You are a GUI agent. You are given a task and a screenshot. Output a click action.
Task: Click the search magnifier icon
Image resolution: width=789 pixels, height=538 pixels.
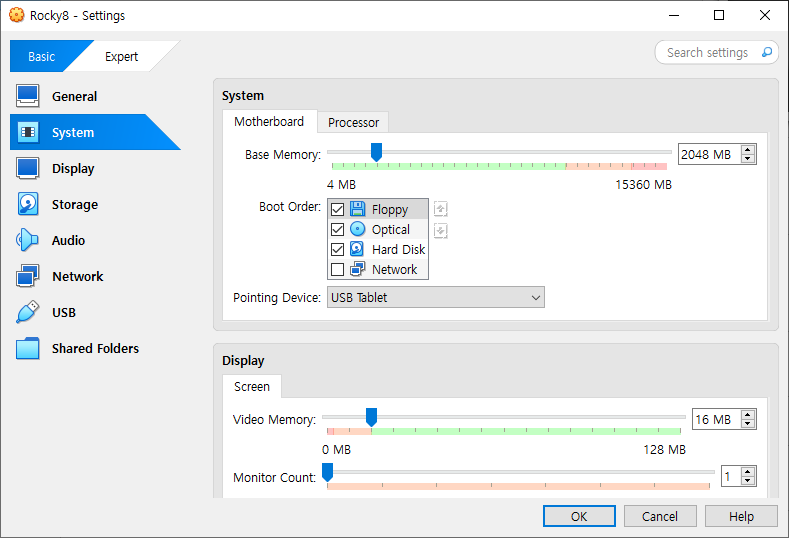pyautogui.click(x=766, y=52)
